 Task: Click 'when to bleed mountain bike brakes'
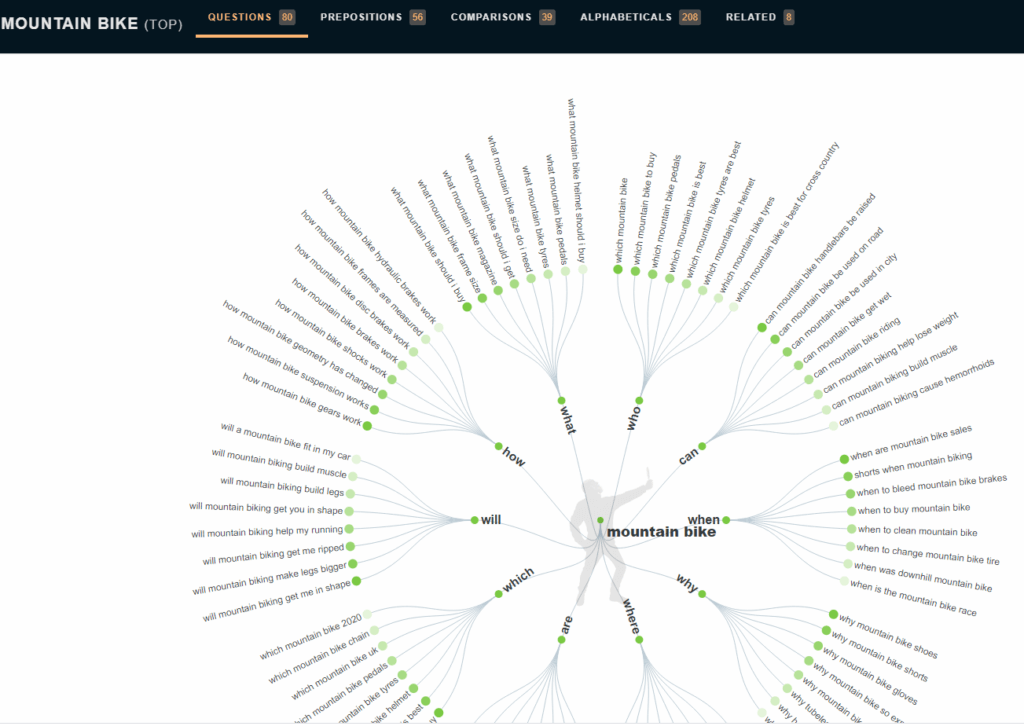[932, 485]
